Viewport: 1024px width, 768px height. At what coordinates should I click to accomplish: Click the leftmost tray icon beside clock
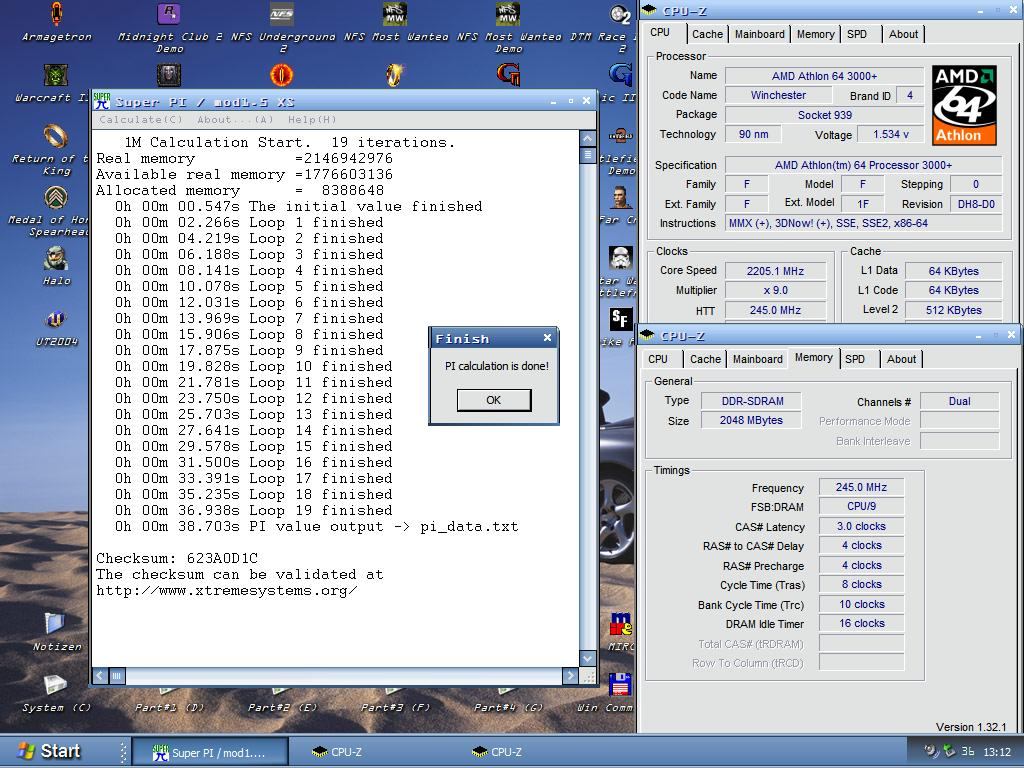coord(931,752)
